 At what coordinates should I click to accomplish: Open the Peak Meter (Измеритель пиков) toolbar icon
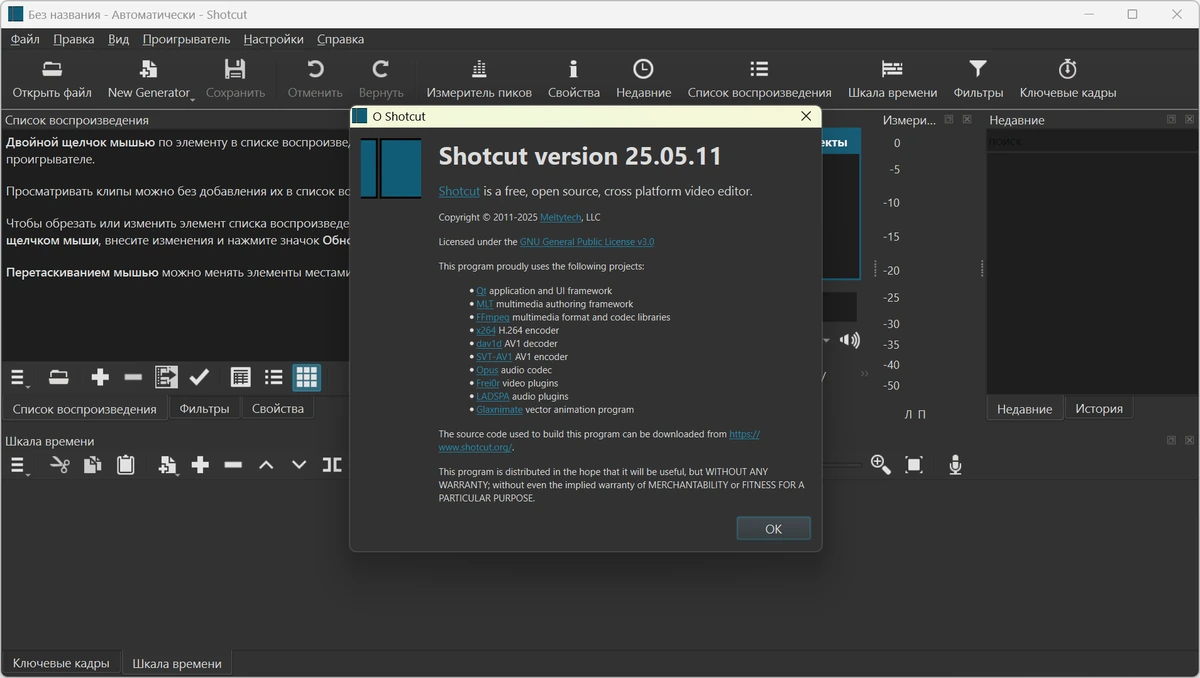click(x=479, y=69)
